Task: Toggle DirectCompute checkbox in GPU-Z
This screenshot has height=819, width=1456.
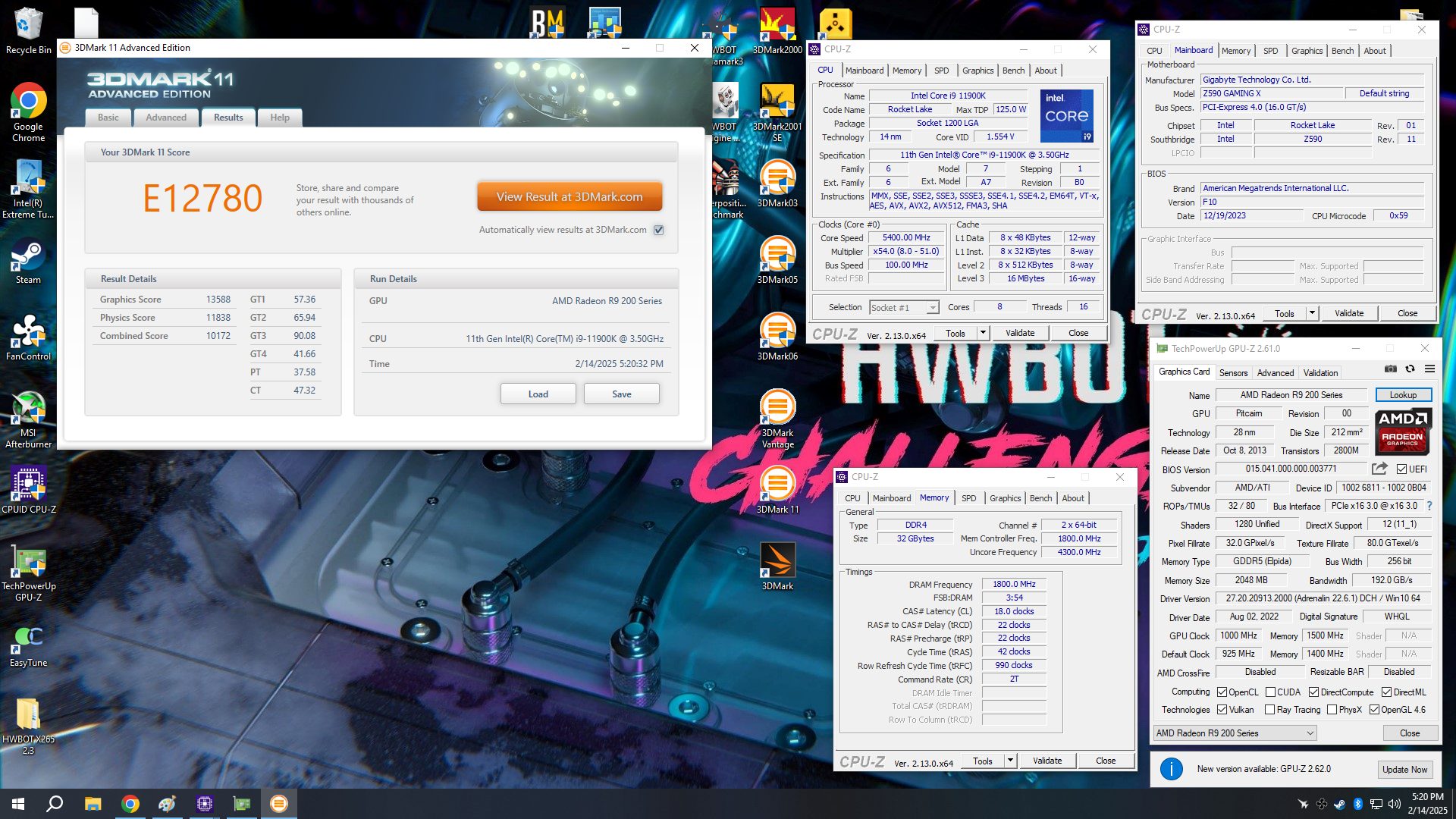Action: (1313, 692)
